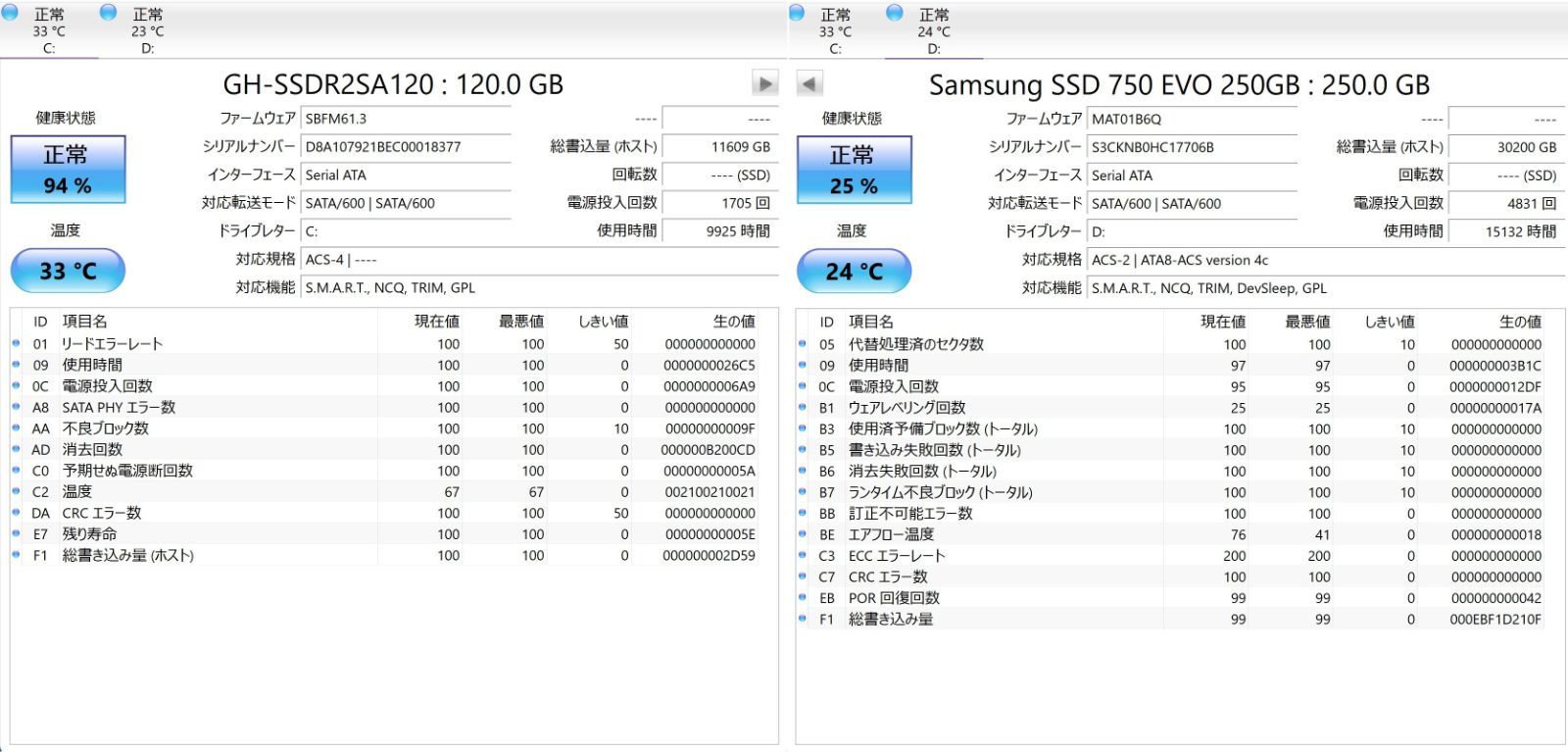This screenshot has height=752, width=1568.
Task: Click the previous disk arrow beside Samsung SSD title
Action: coord(808,83)
